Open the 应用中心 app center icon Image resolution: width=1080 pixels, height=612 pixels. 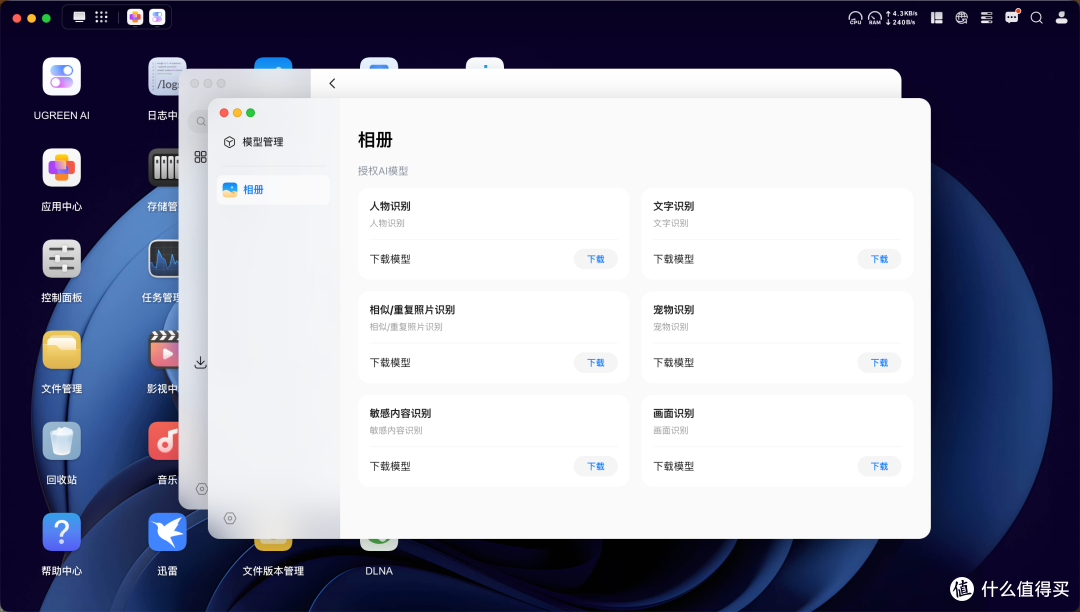coord(61,167)
